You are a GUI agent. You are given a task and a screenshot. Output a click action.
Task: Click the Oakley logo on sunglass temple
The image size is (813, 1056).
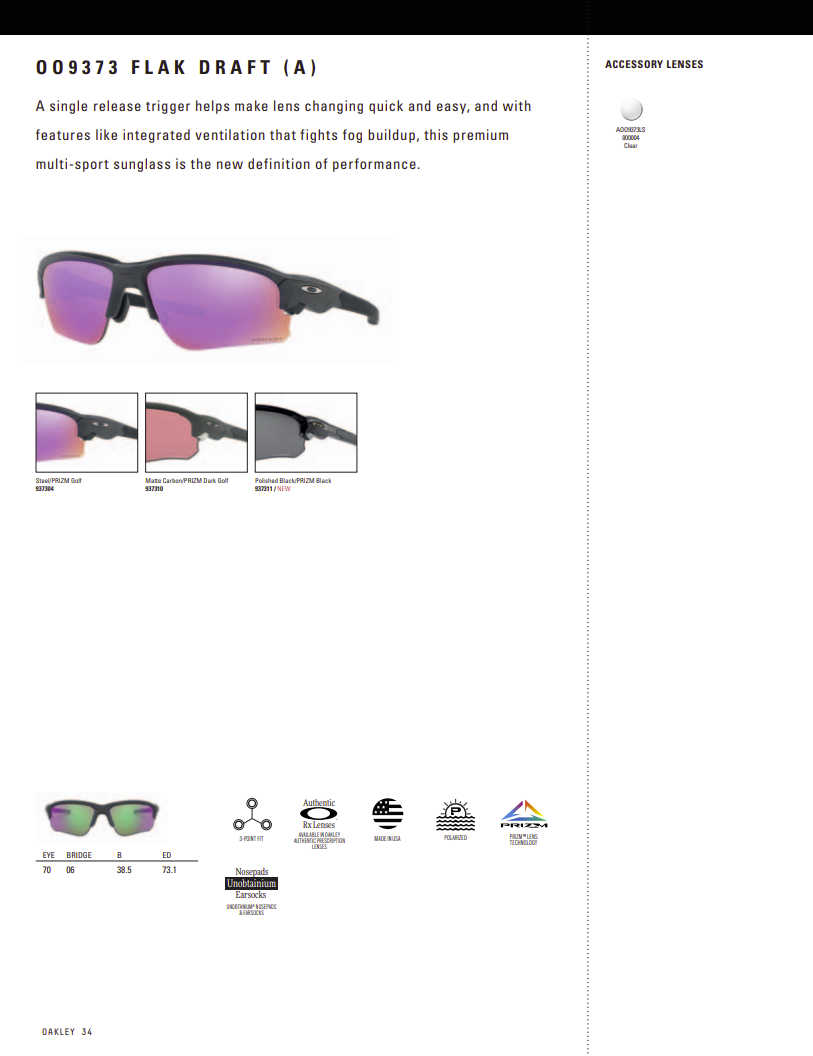311,290
